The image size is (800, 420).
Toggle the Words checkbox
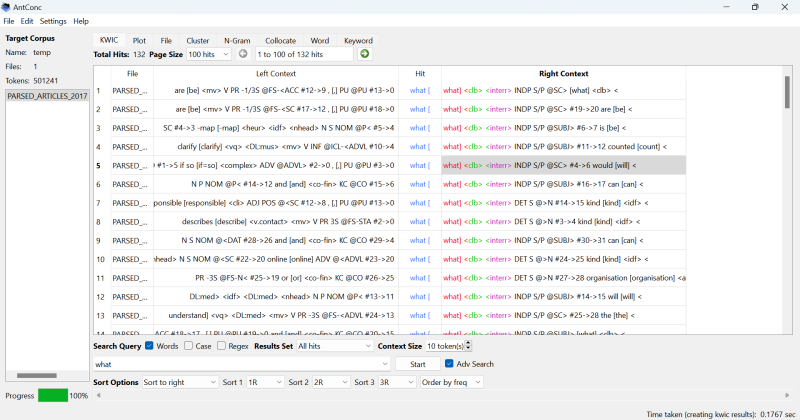pos(150,346)
